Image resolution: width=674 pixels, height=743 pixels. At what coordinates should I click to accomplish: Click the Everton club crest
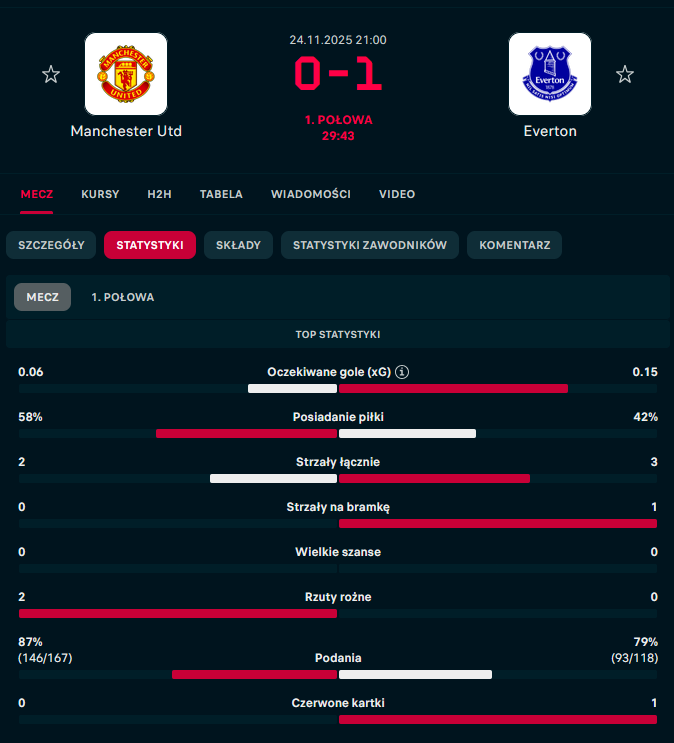point(550,74)
